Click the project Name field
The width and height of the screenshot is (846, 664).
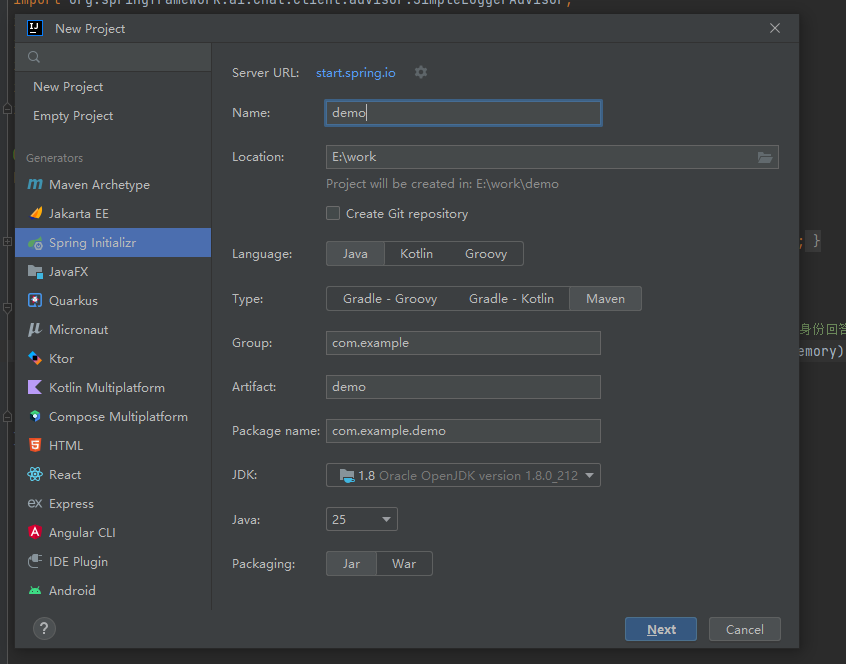pos(463,113)
